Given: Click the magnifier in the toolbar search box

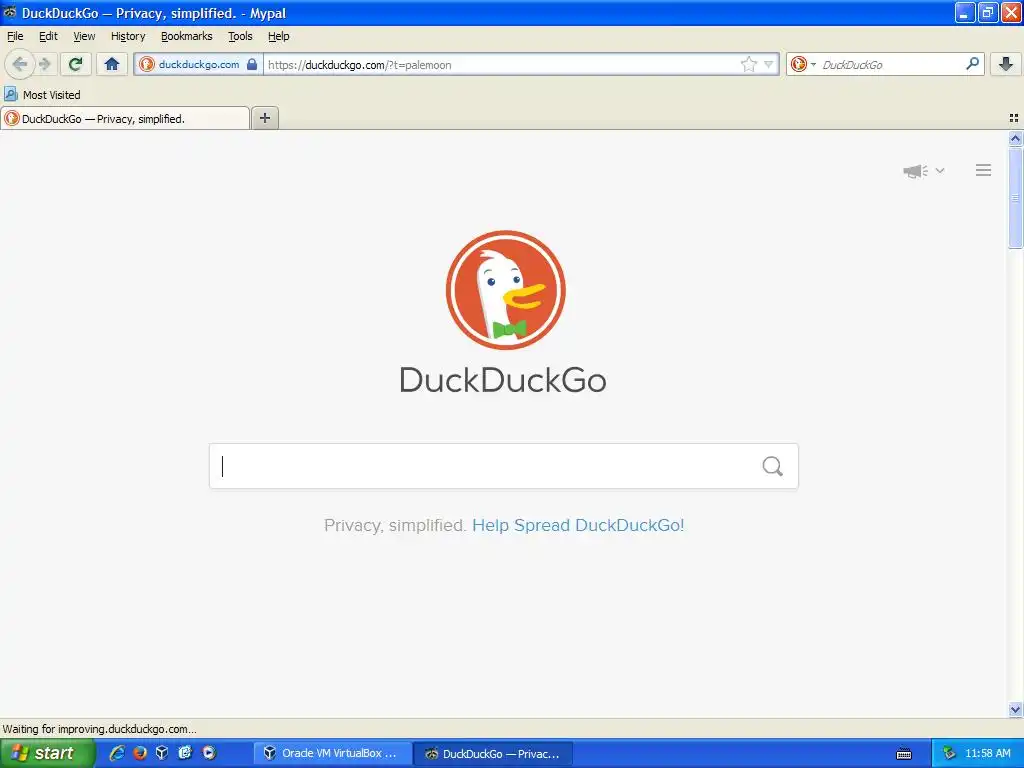Looking at the screenshot, I should click(x=972, y=64).
